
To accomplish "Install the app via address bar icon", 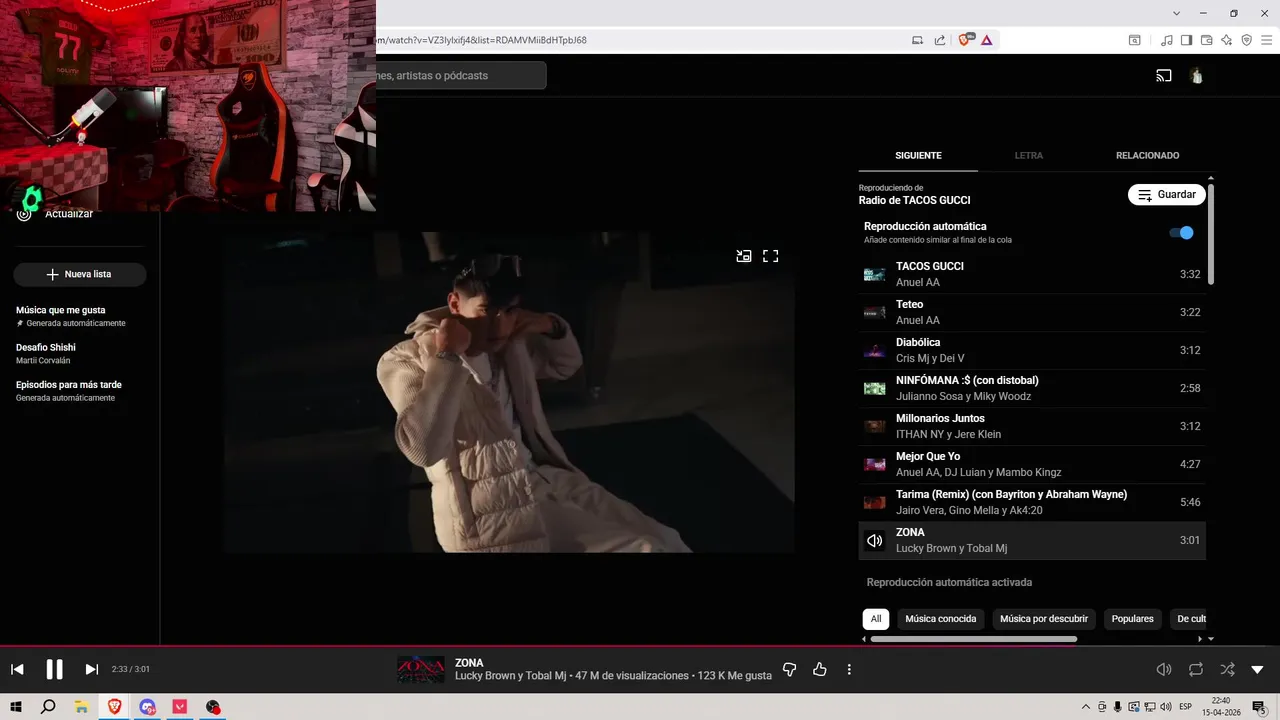I will 917,40.
